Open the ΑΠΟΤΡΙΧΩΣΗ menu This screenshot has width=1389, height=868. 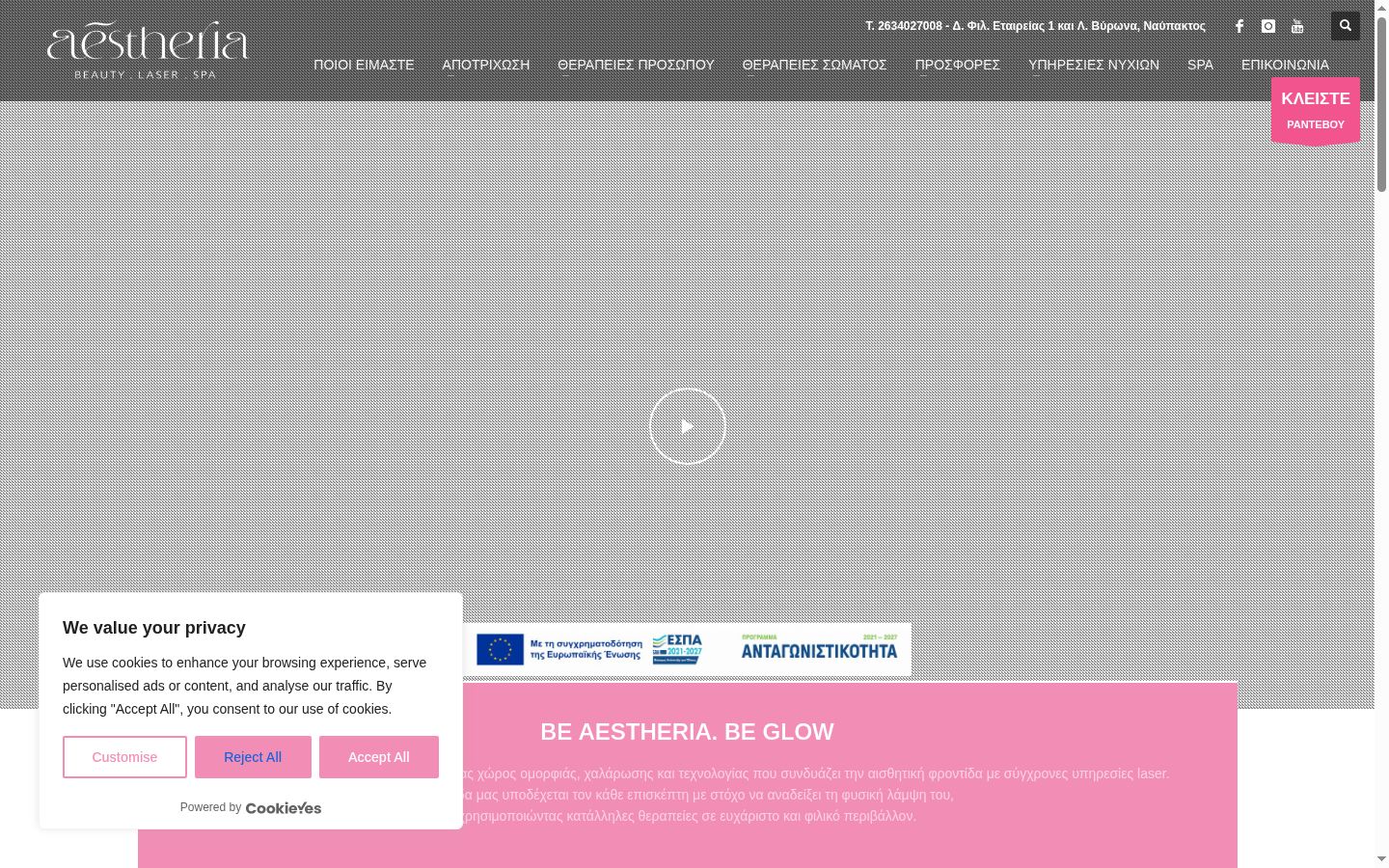pyautogui.click(x=486, y=65)
